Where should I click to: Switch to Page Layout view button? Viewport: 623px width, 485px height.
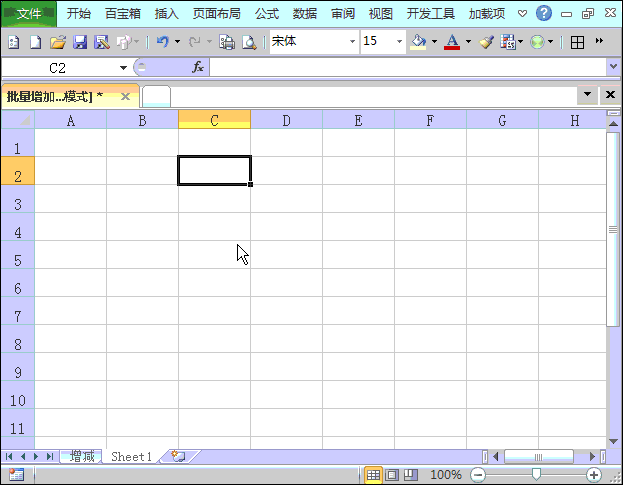[x=392, y=475]
